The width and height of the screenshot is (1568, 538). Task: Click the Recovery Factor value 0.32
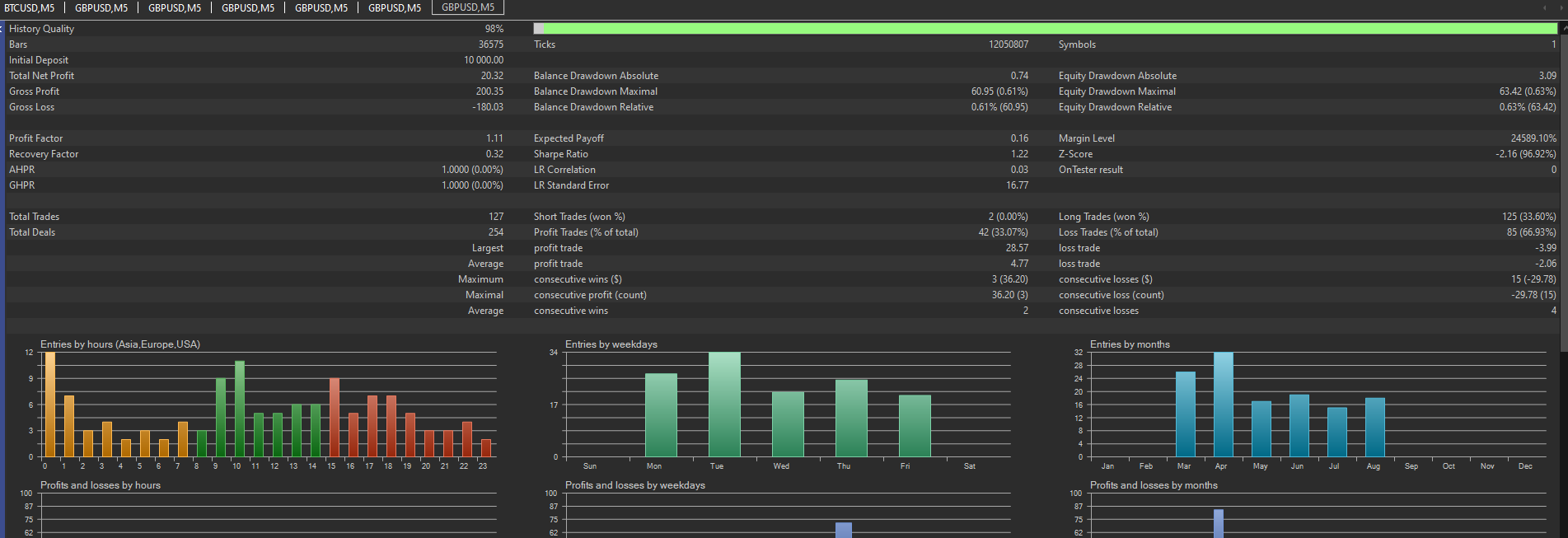(494, 154)
